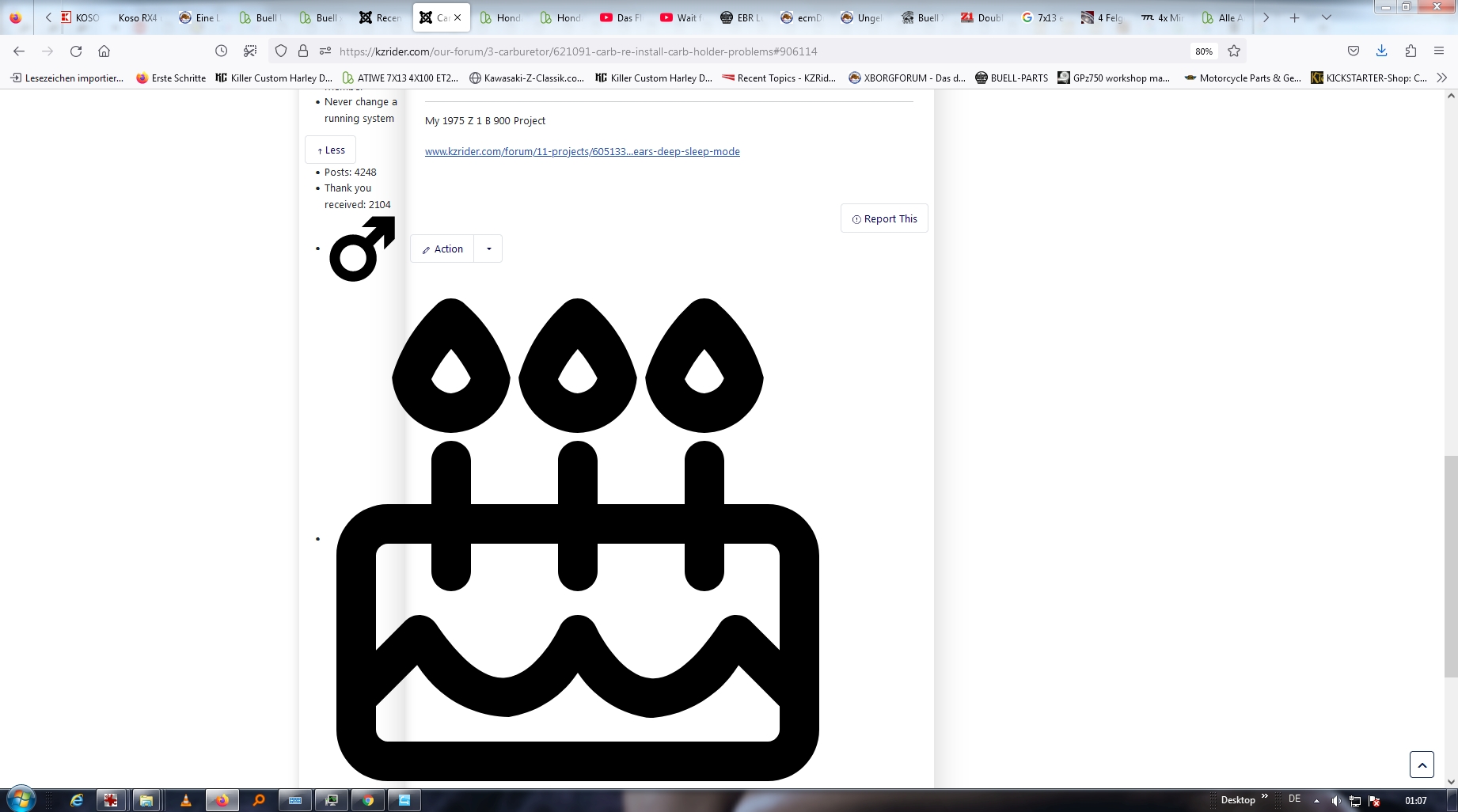Switch to the 7x13 Google tab
Image resolution: width=1458 pixels, height=812 pixels.
pos(1042,17)
